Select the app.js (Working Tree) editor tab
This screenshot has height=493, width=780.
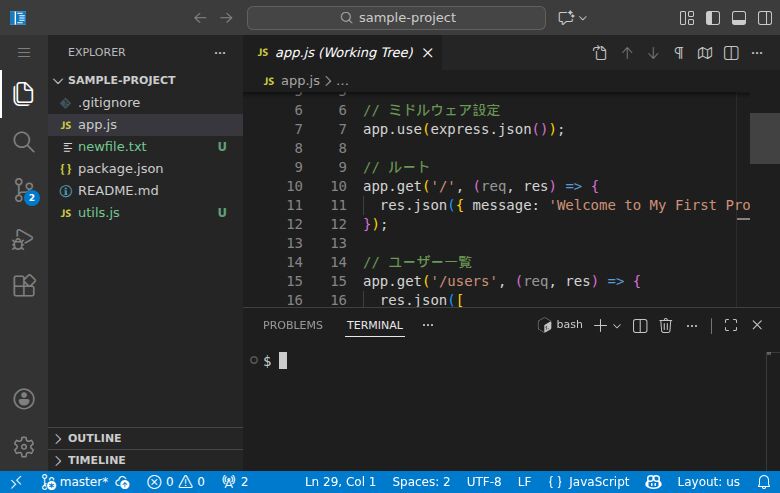pyautogui.click(x=343, y=52)
